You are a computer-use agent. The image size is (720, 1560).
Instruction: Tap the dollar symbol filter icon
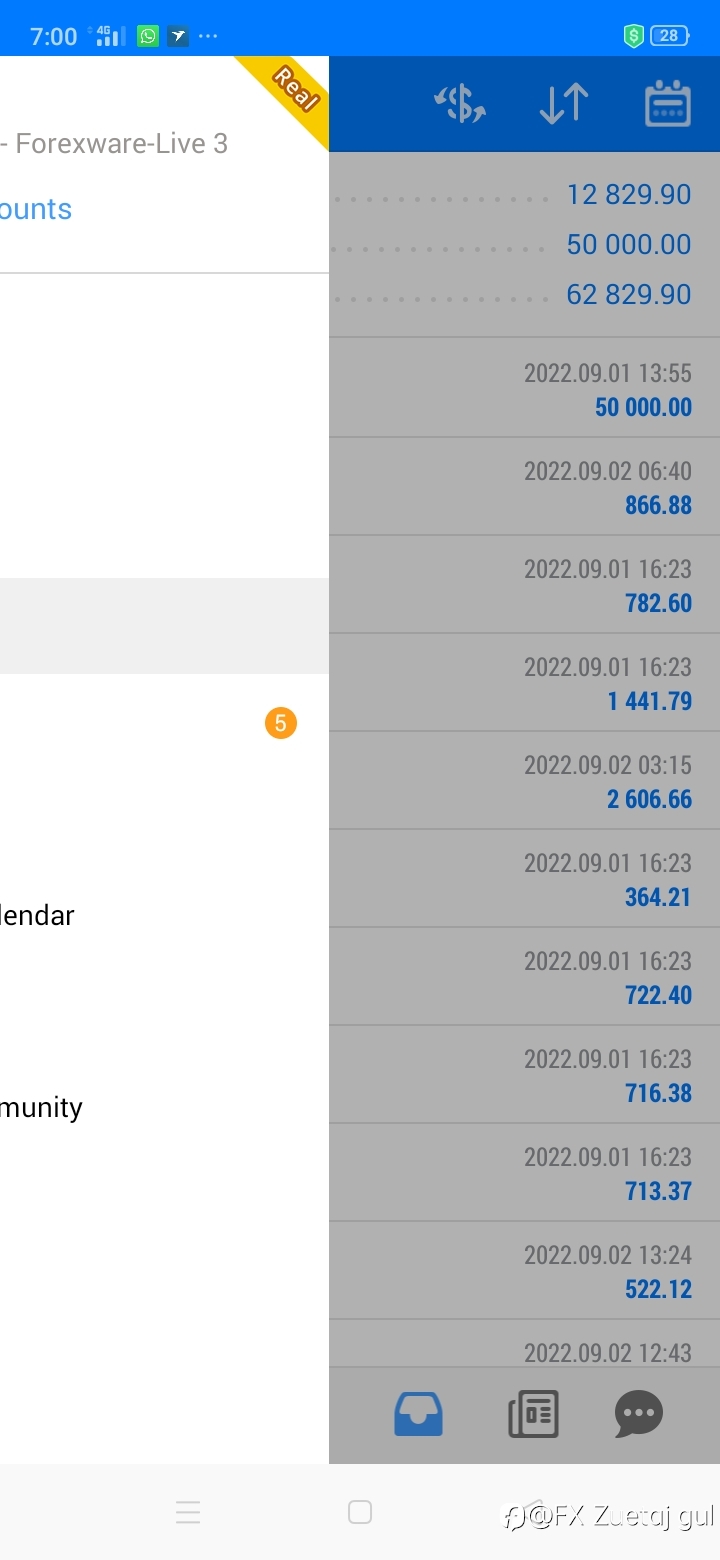tap(460, 104)
